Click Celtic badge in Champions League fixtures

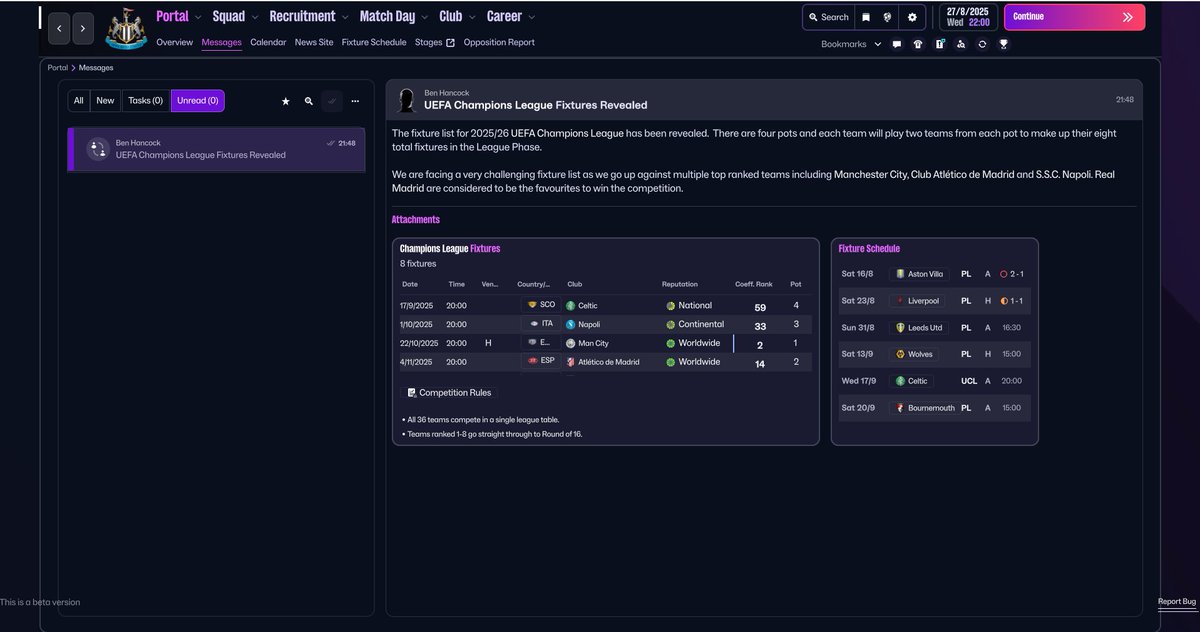pos(571,305)
